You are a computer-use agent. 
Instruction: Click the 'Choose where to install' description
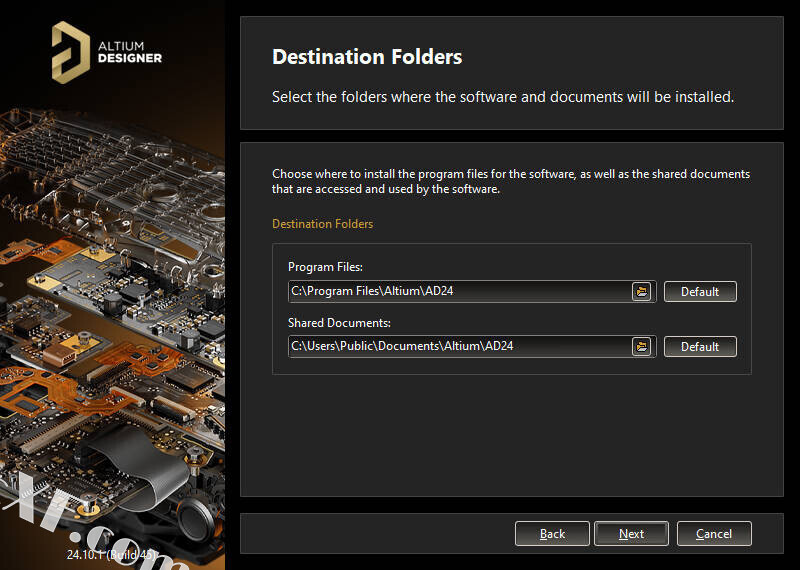(511, 181)
